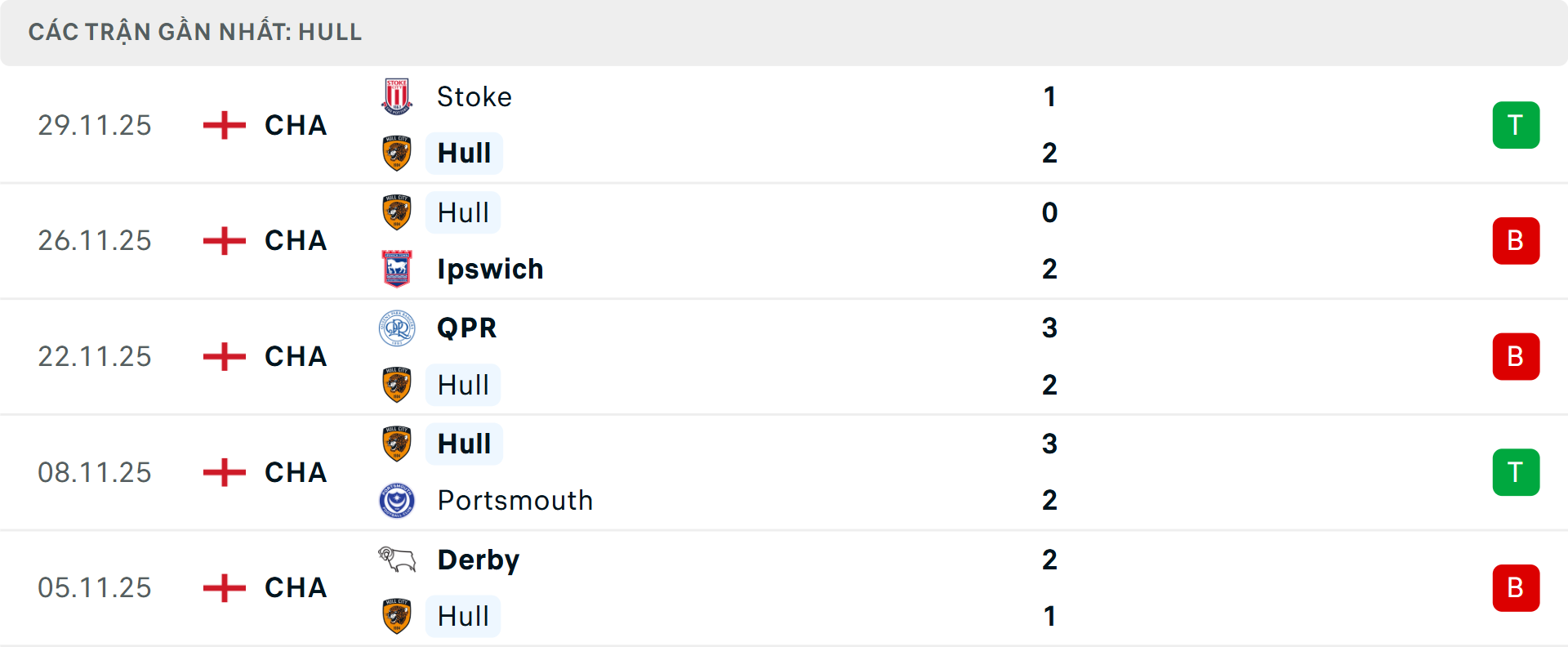Click England flag beside 29.11.25 match
This screenshot has width=1568, height=647.
[x=225, y=125]
